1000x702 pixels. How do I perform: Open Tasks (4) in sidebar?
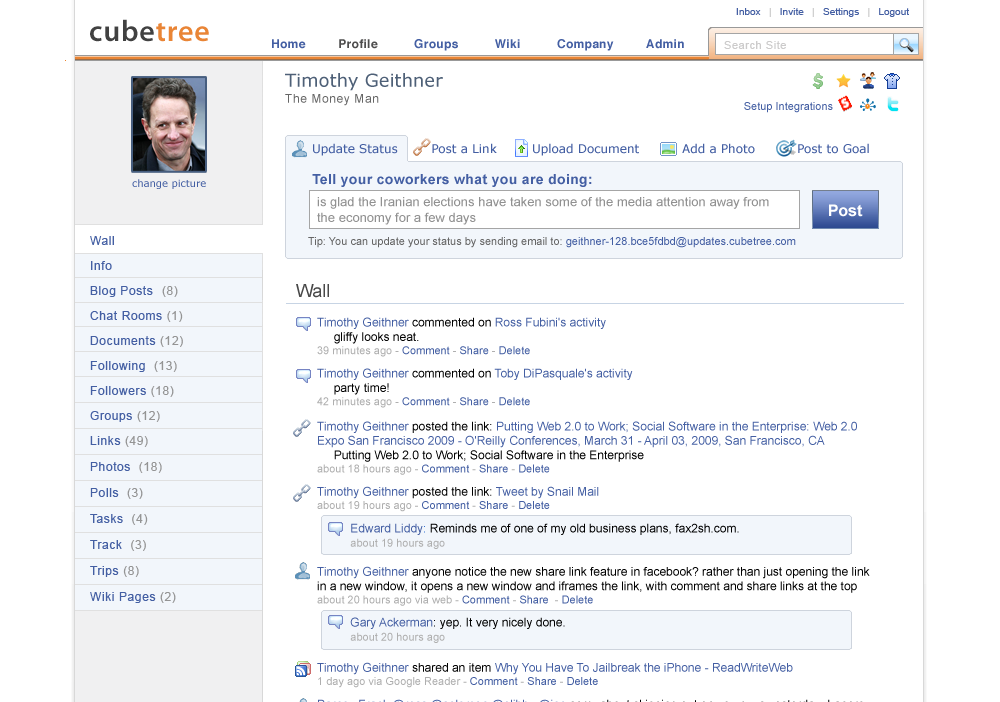point(168,519)
